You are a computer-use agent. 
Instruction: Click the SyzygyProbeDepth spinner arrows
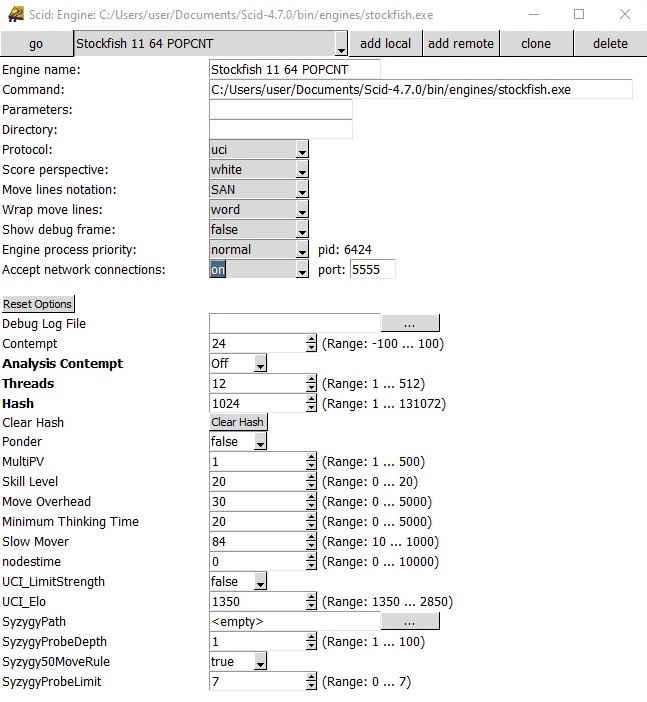(x=311, y=642)
